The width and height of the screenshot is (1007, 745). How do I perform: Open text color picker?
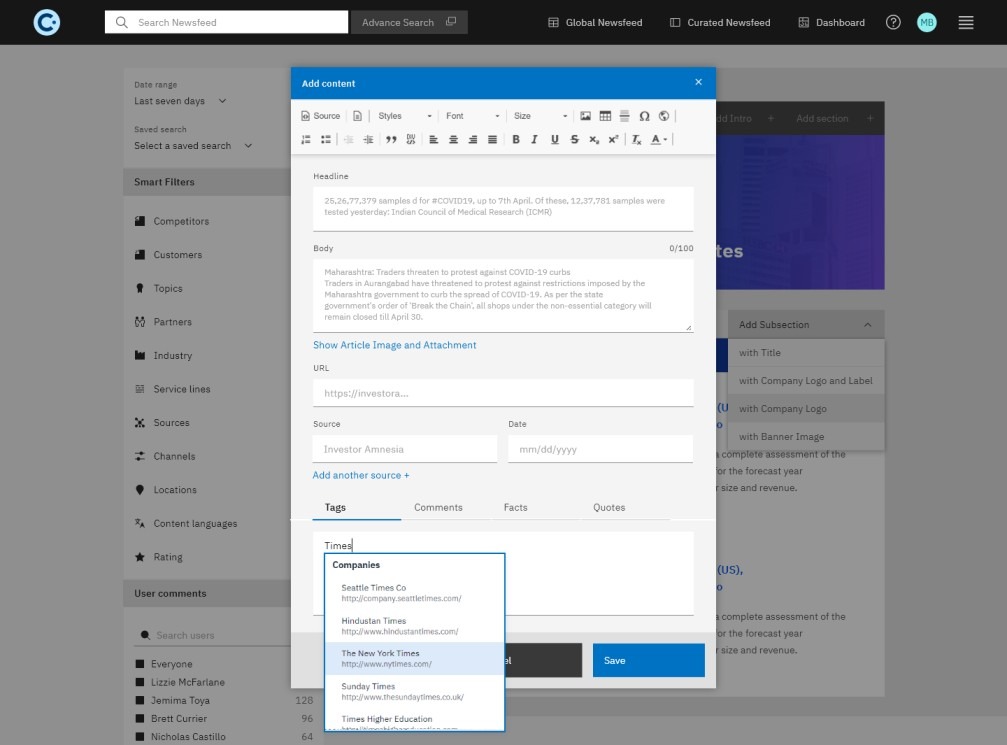click(659, 139)
